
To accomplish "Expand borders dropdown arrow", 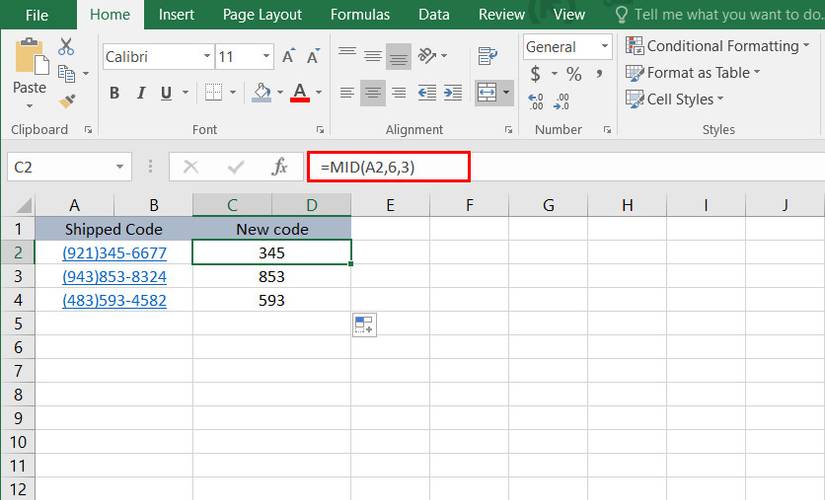I will [x=233, y=93].
